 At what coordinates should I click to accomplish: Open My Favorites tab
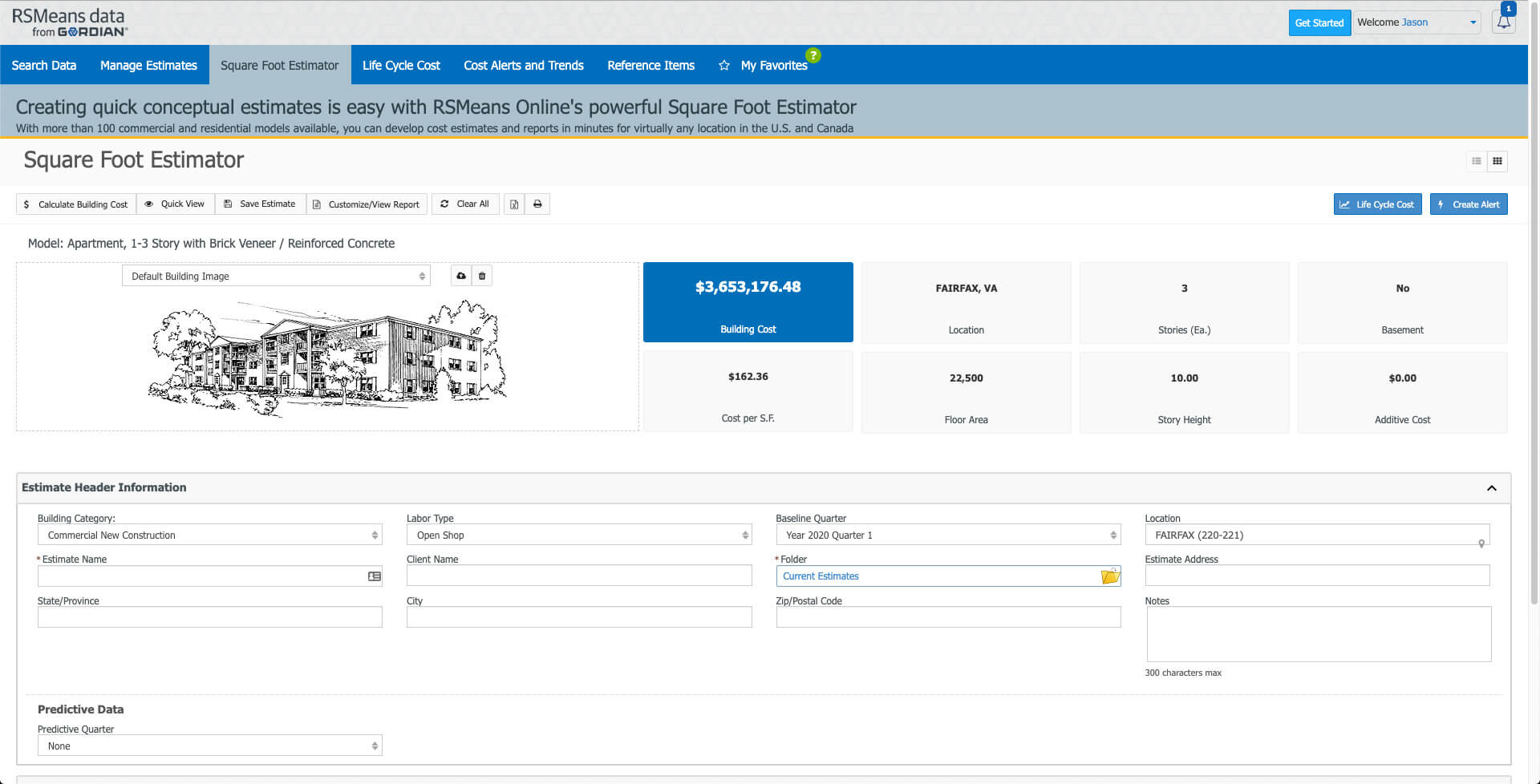click(x=763, y=65)
